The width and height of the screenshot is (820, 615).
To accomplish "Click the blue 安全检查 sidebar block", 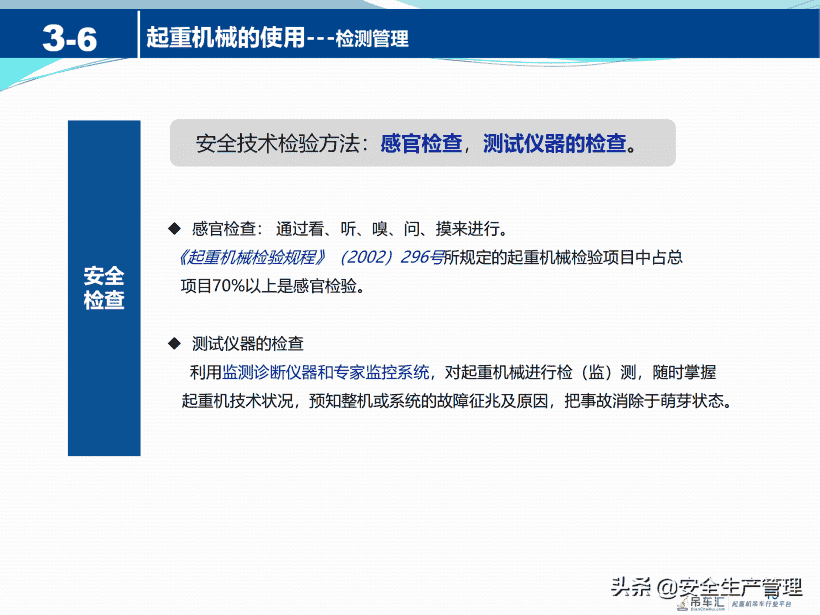I will pos(104,288).
